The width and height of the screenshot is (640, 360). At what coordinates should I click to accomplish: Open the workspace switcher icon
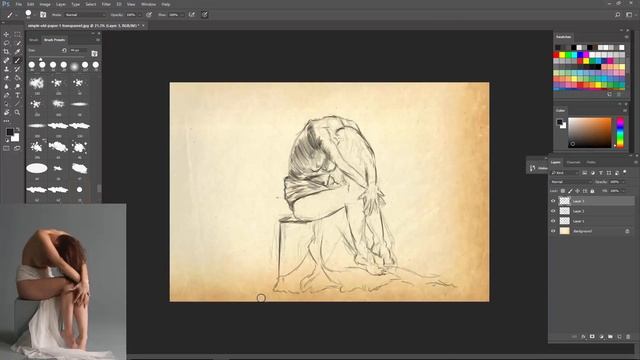tap(629, 15)
